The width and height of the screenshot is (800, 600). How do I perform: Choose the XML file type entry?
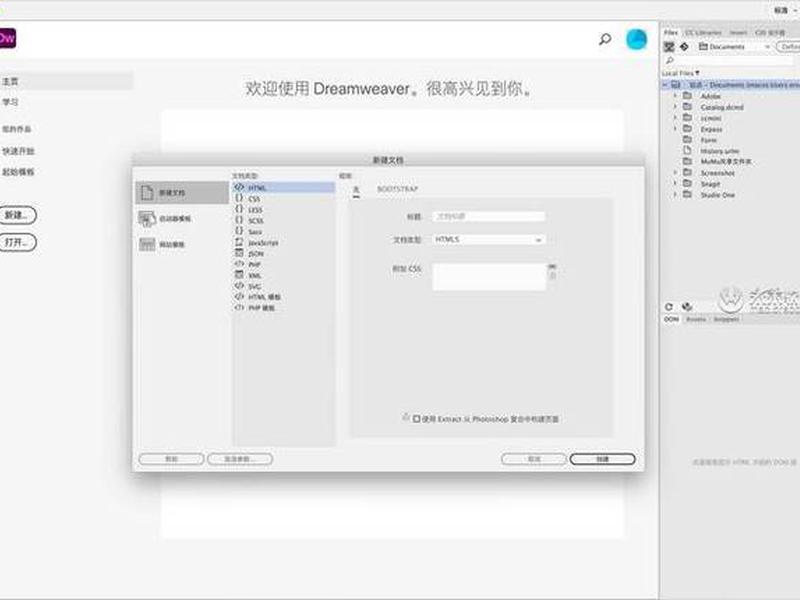pos(284,276)
